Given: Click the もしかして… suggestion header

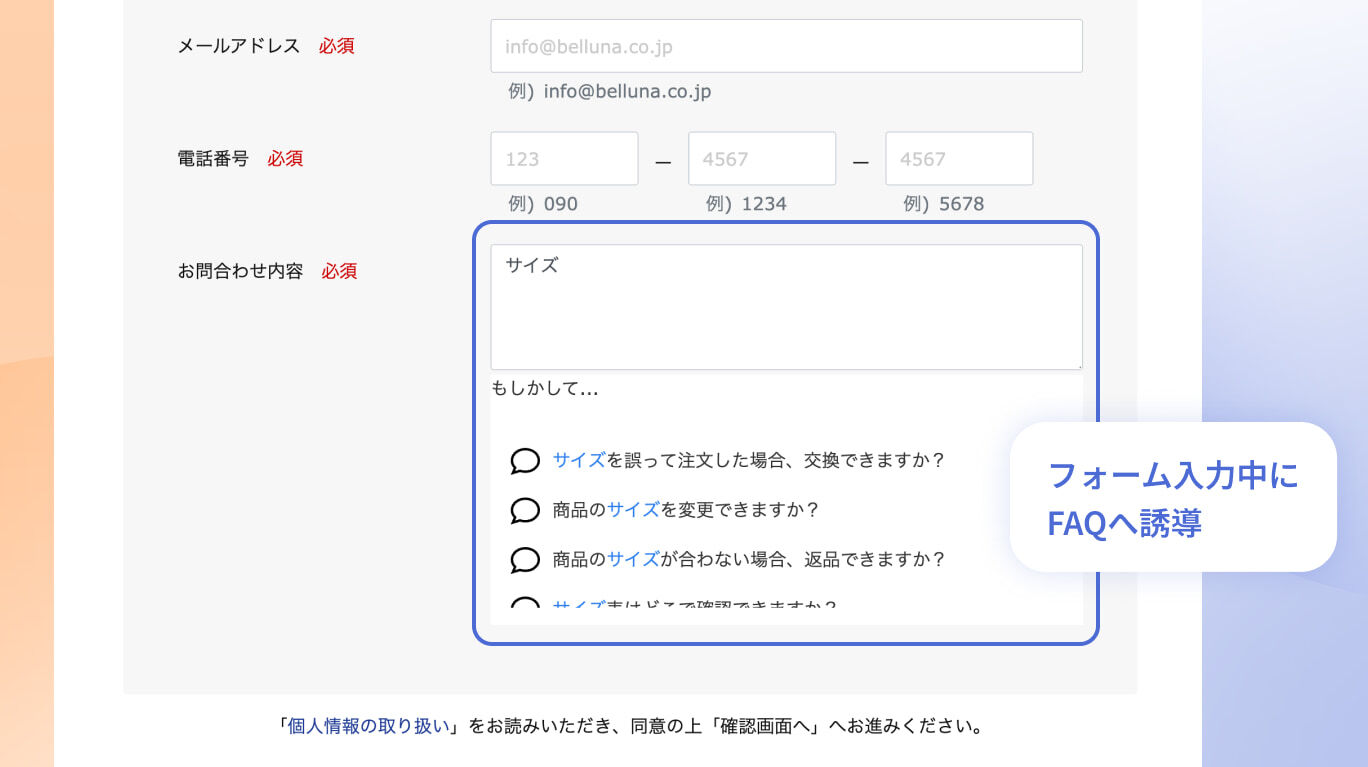Looking at the screenshot, I should pyautogui.click(x=544, y=389).
